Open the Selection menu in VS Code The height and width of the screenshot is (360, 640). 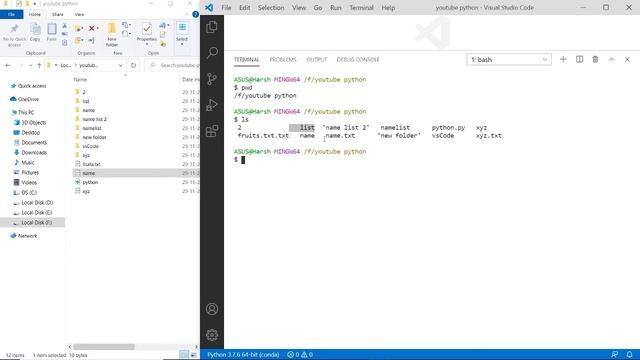coord(271,8)
